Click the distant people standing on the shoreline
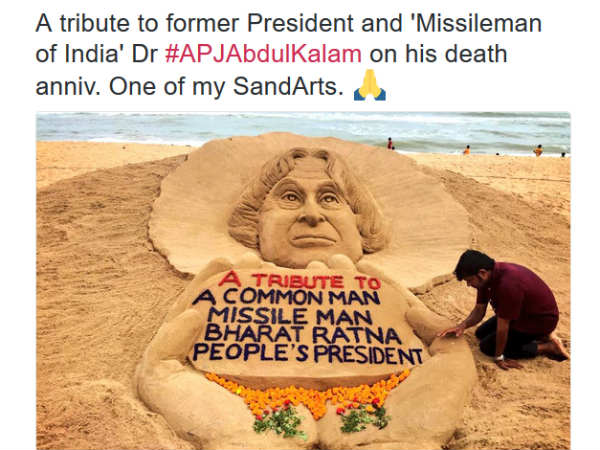The height and width of the screenshot is (450, 600). (x=476, y=148)
